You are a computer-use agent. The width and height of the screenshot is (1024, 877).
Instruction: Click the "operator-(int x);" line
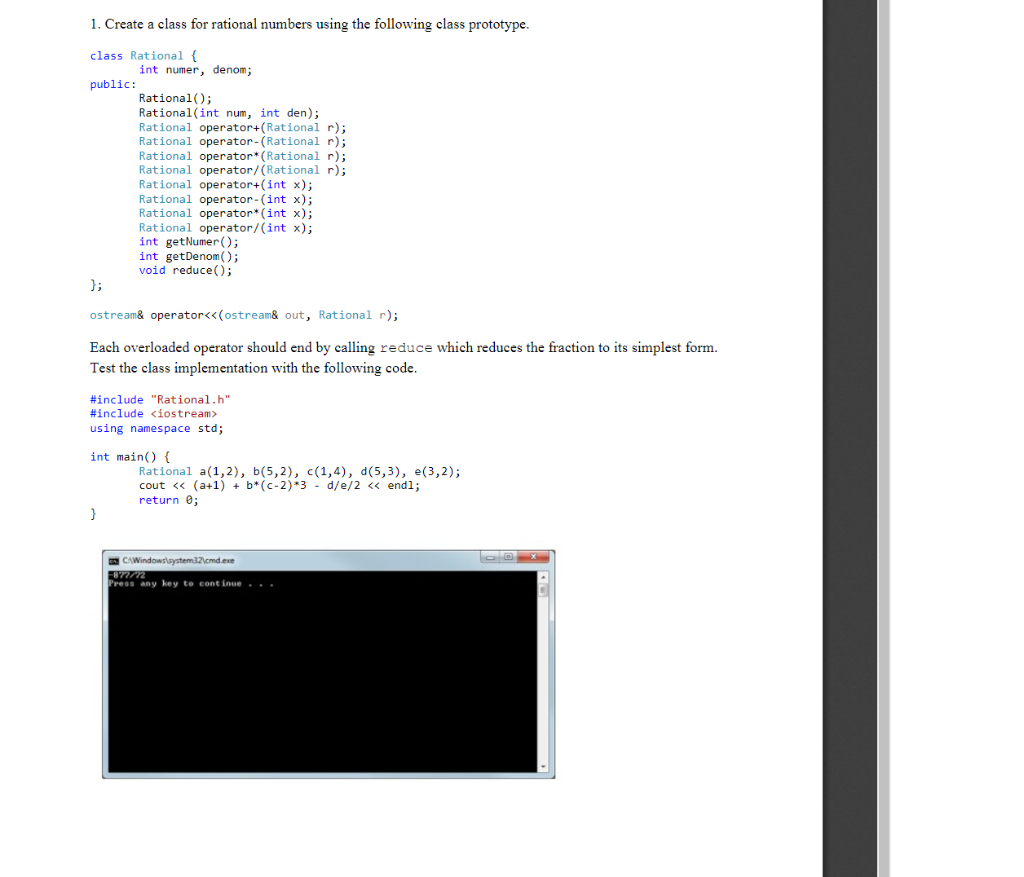pyautogui.click(x=225, y=199)
